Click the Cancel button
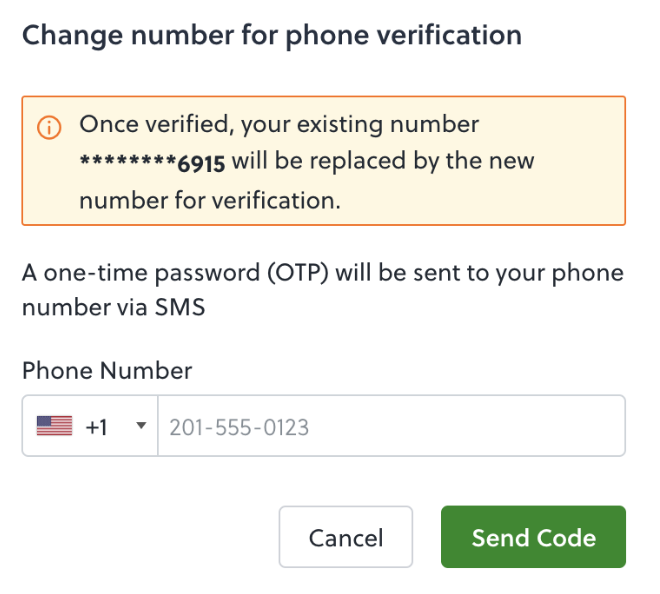Viewport: 660px width, 594px height. click(346, 537)
